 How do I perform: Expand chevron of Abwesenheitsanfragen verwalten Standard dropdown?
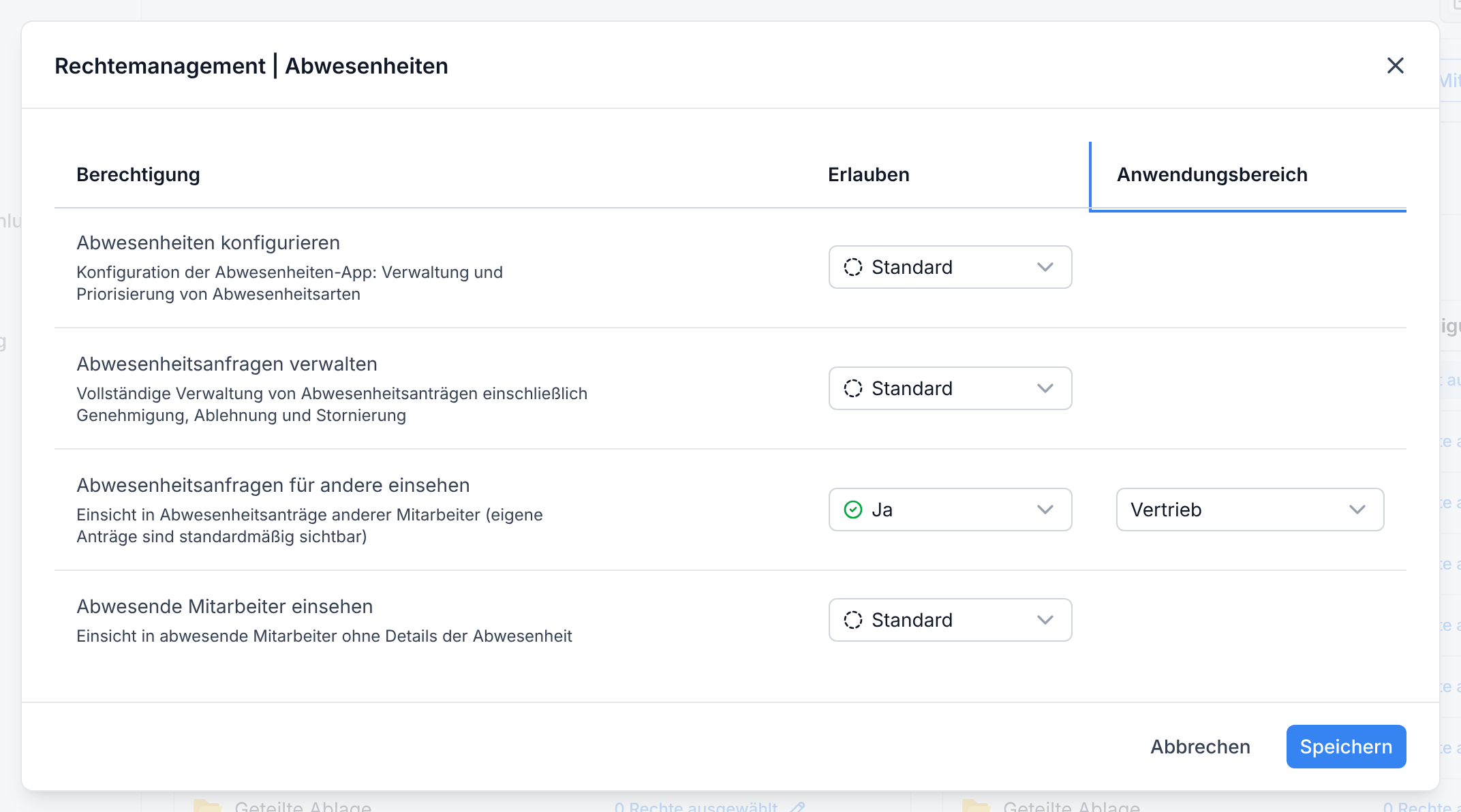(x=1045, y=388)
